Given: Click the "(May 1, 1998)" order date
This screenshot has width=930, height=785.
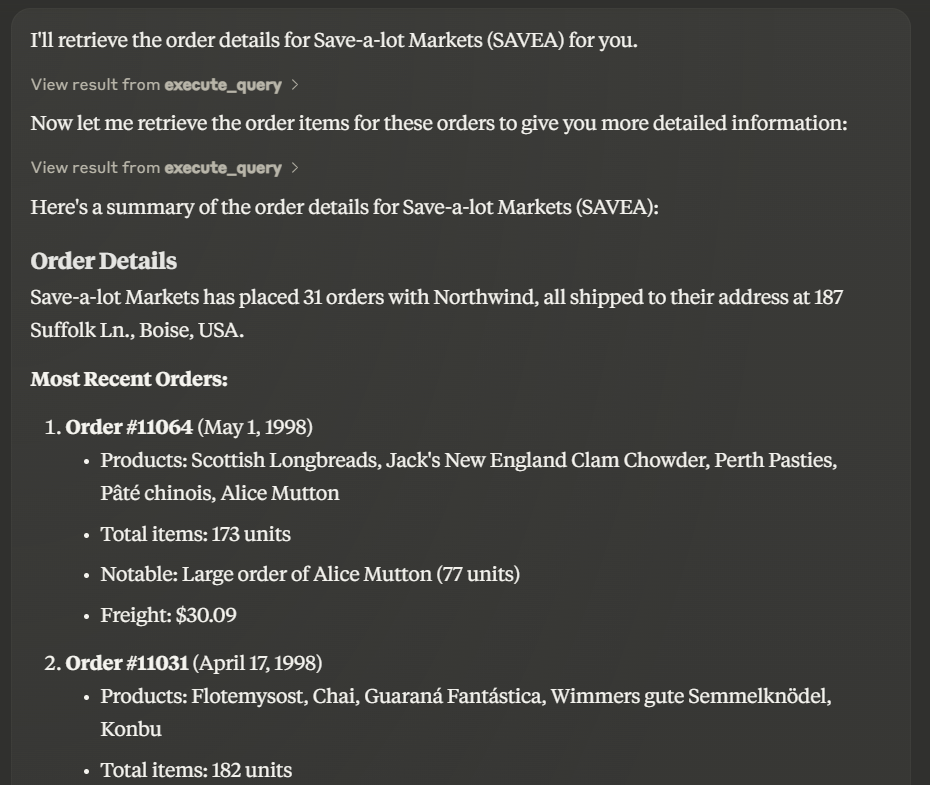Looking at the screenshot, I should click(255, 427).
